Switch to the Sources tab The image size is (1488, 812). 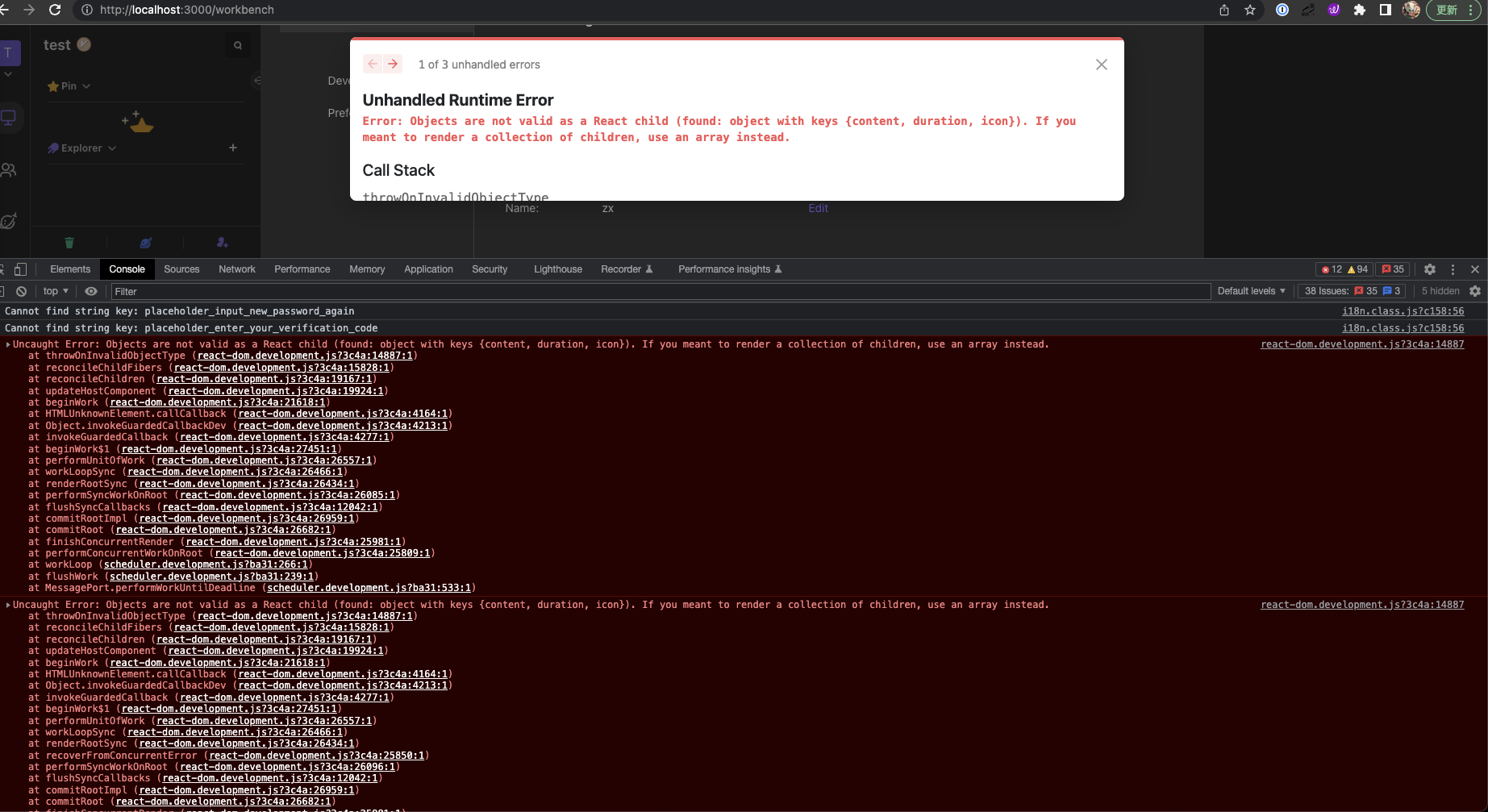tap(181, 269)
